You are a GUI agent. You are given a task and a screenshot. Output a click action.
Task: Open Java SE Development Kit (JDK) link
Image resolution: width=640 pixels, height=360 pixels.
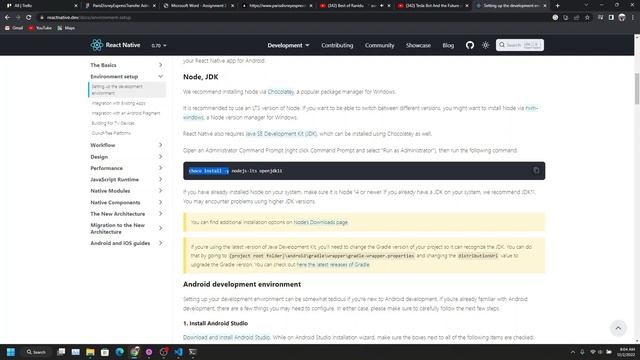[281, 134]
